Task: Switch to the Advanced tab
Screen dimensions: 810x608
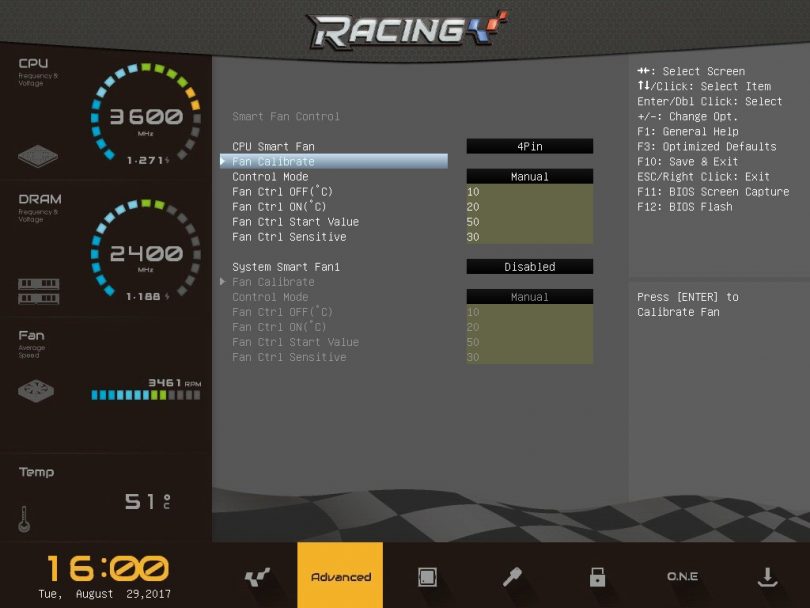Action: point(340,577)
